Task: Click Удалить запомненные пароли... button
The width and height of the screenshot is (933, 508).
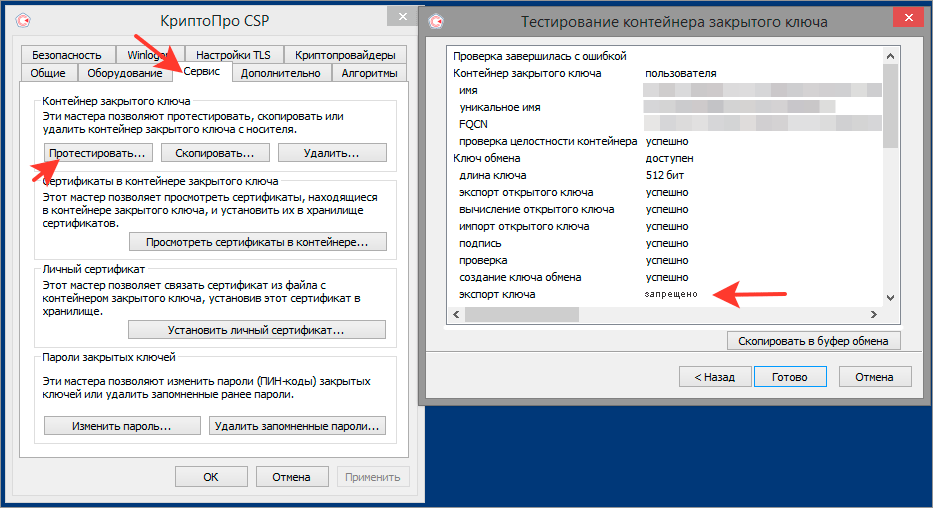Action: click(297, 426)
